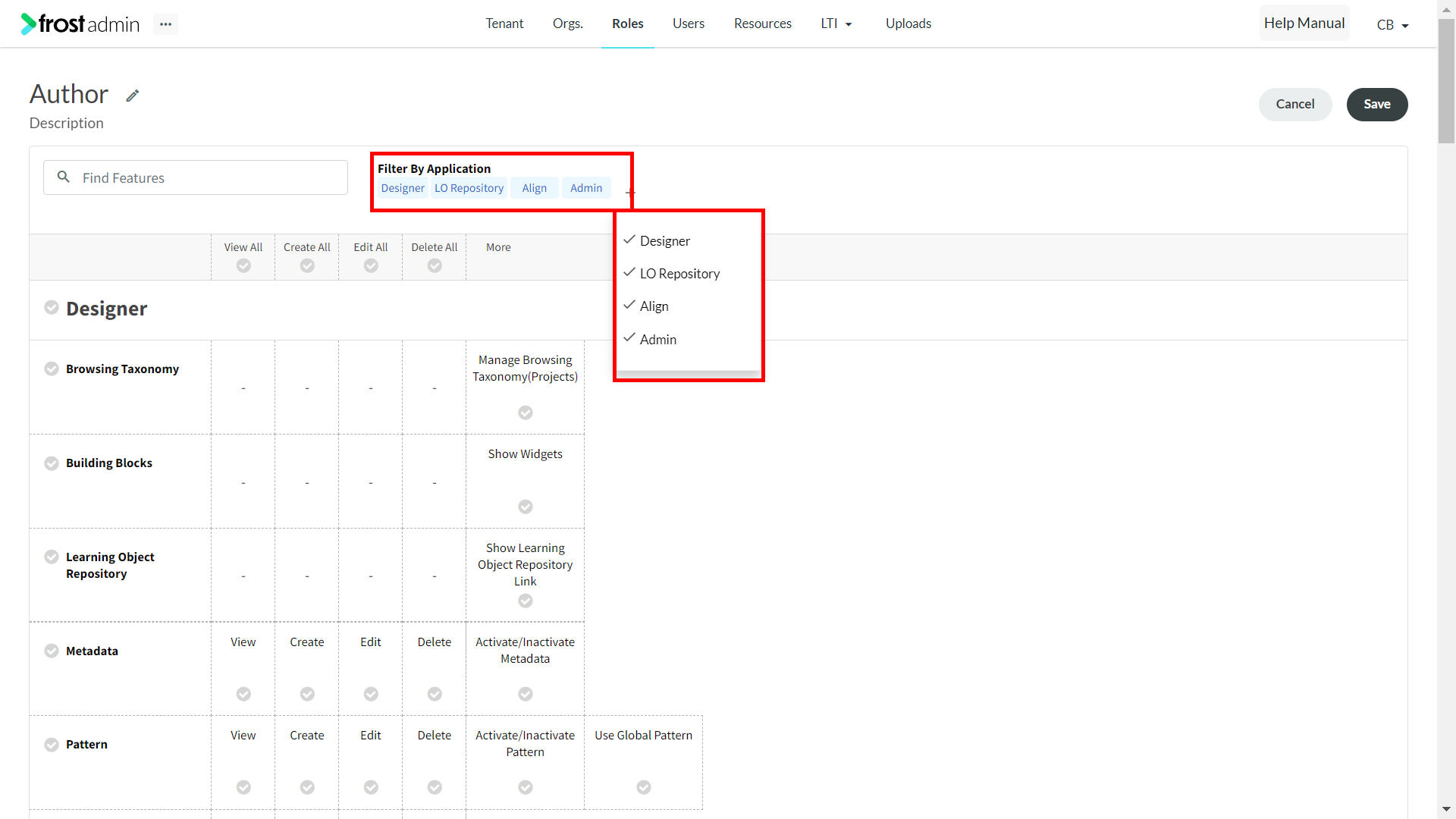The image size is (1456, 819).
Task: Open the CB user dropdown
Action: 1392,25
